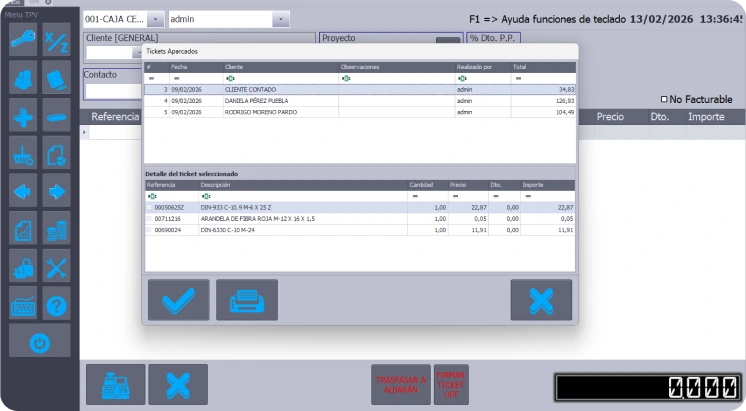Click the minus icon in sidebar
Viewport: 746px width, 411px height.
pyautogui.click(x=56, y=115)
